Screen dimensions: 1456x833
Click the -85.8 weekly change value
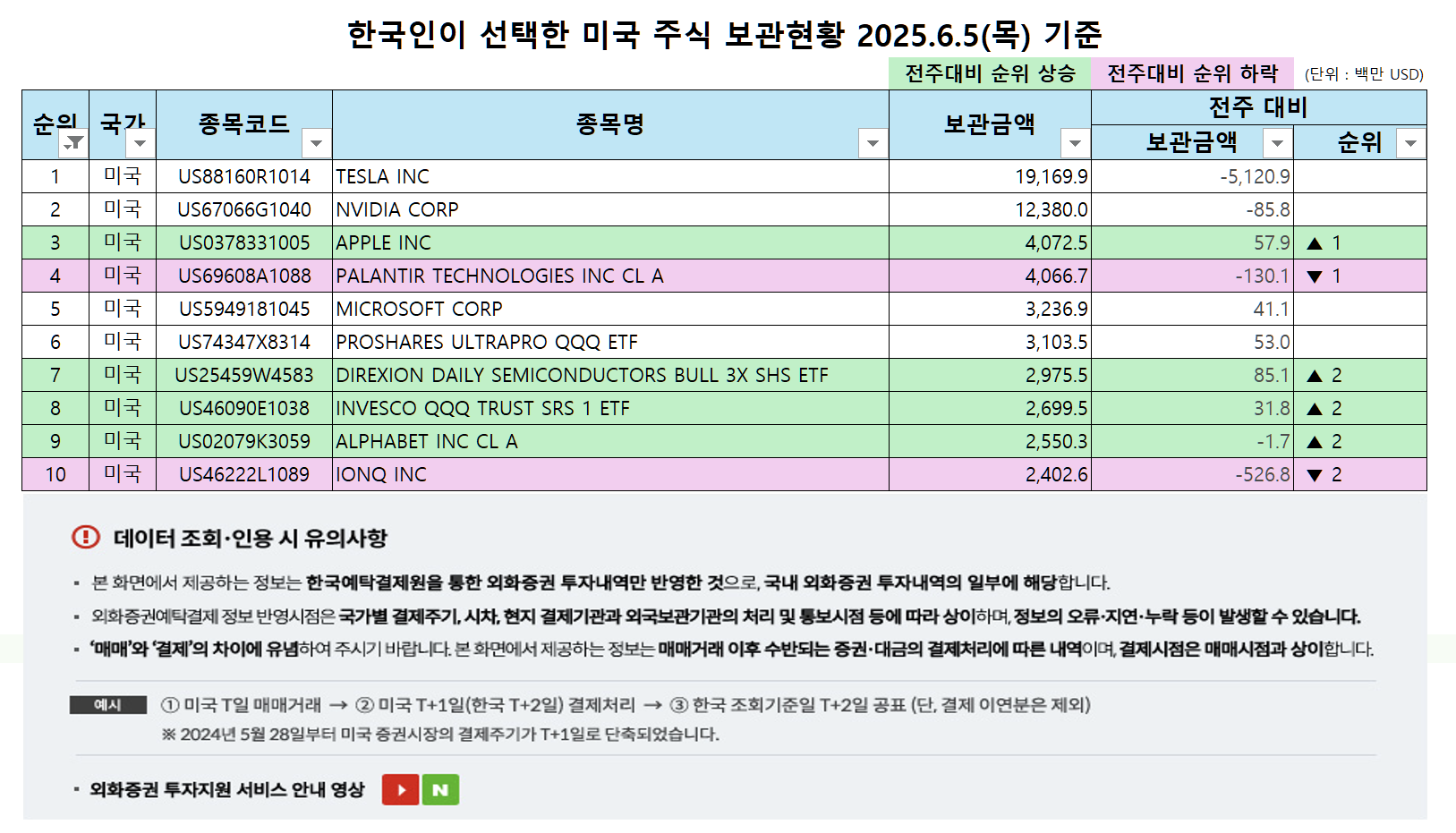pos(1268,210)
